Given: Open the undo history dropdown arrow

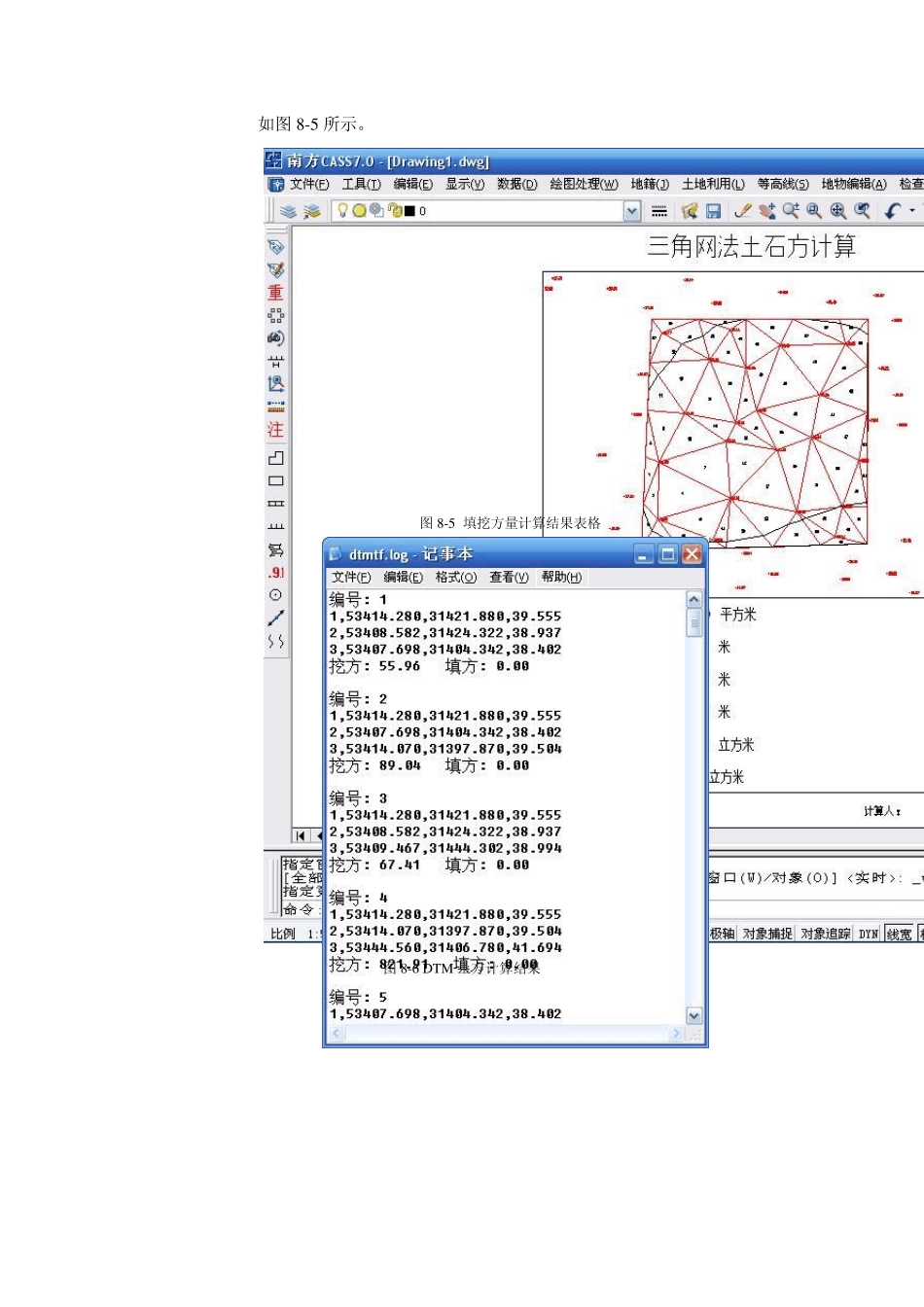Looking at the screenshot, I should coord(911,211).
